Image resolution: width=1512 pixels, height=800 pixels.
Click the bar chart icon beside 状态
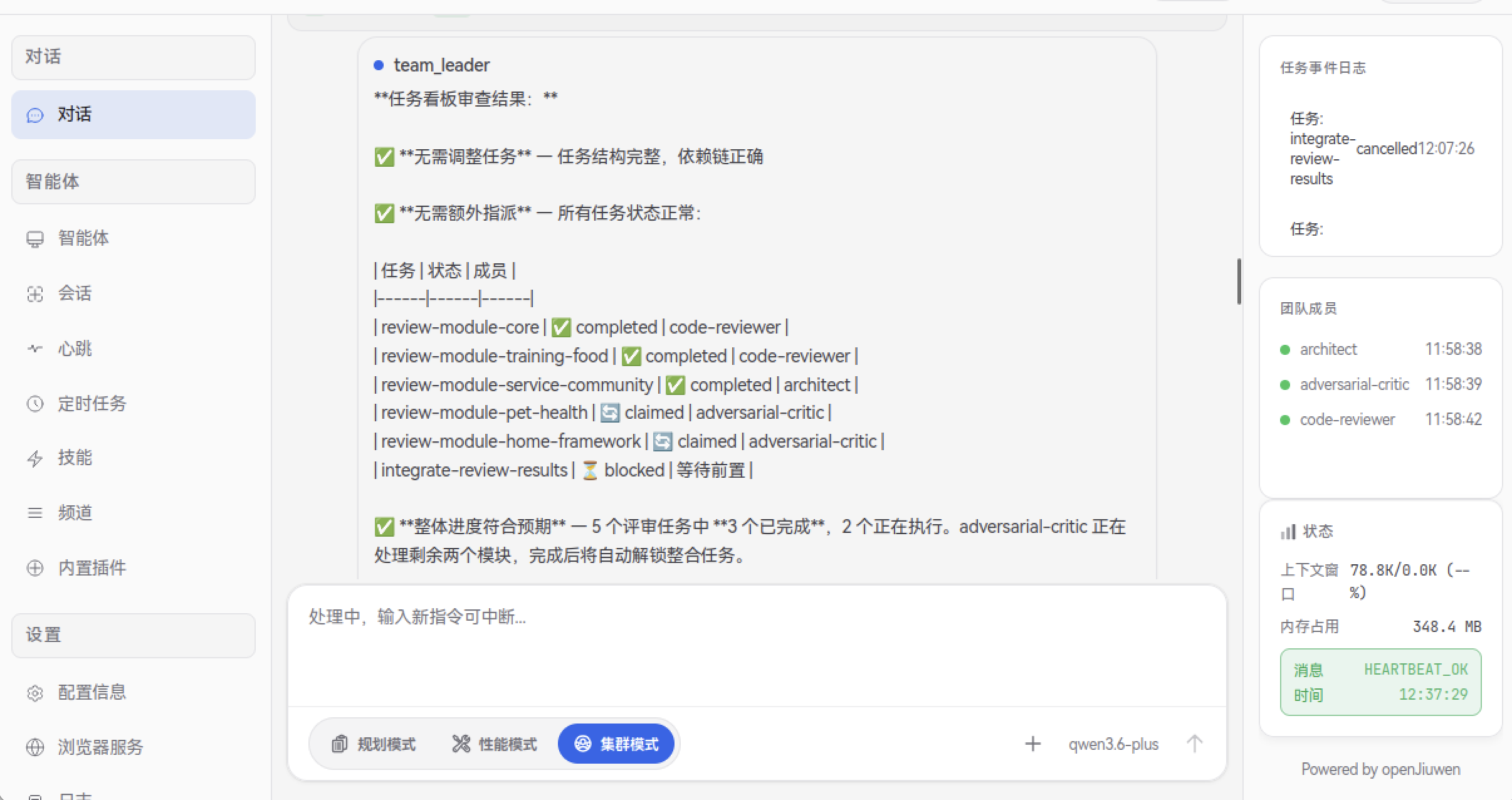click(1288, 532)
